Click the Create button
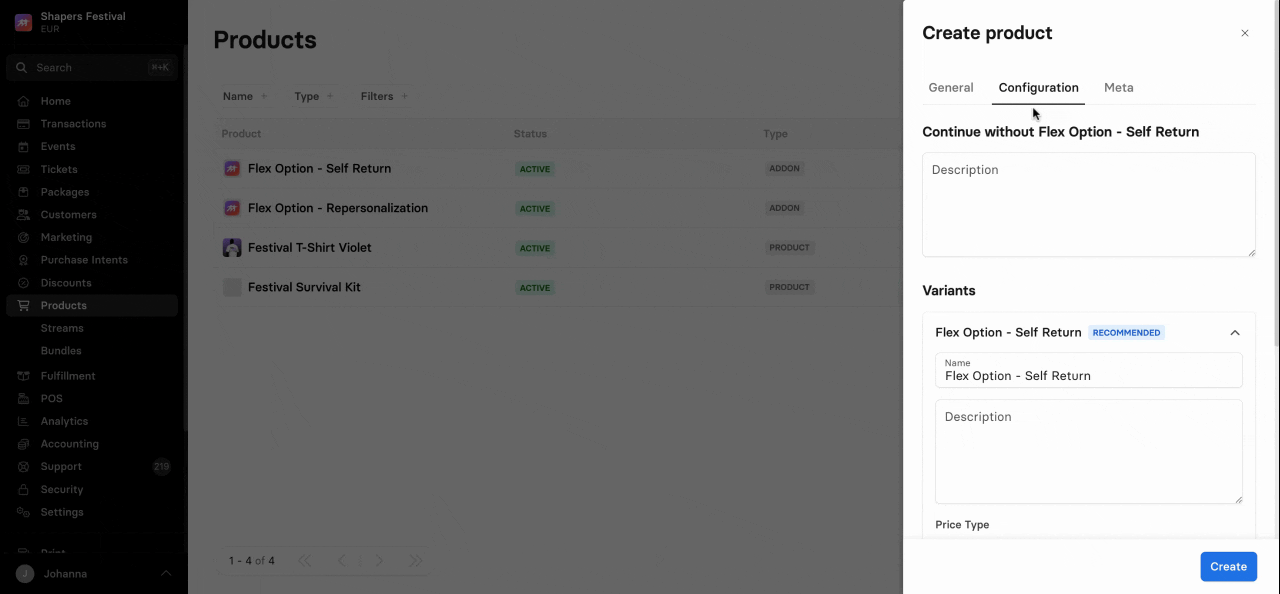Viewport: 1280px width, 594px height. pos(1228,566)
